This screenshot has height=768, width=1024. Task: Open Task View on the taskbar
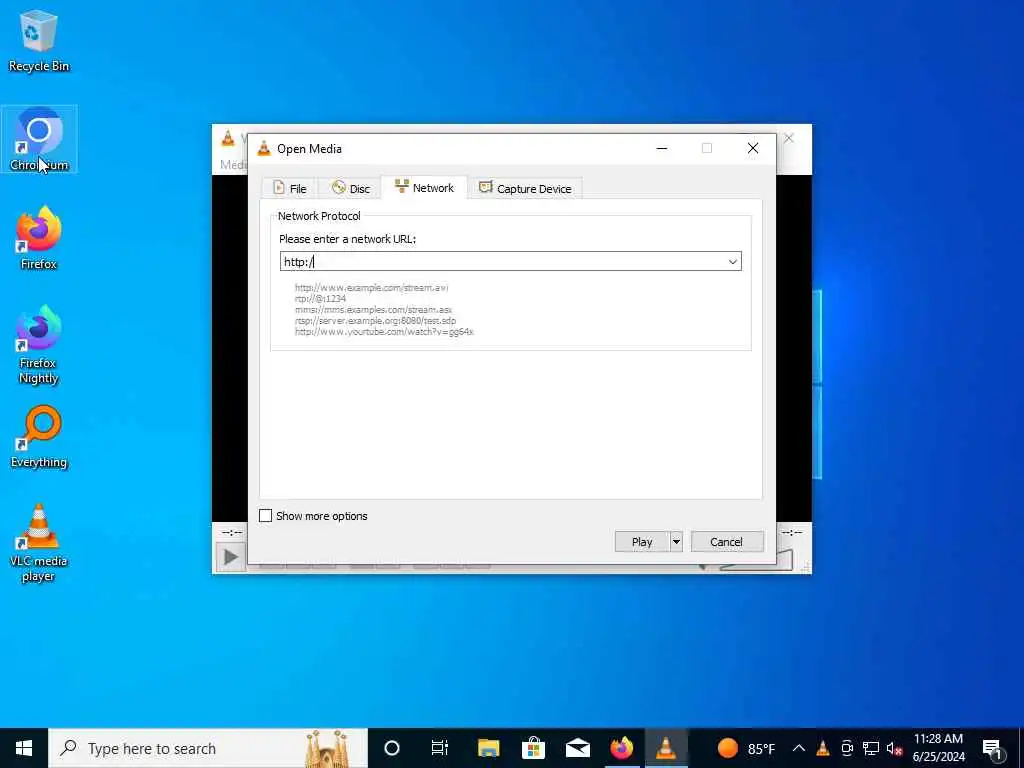(440, 748)
